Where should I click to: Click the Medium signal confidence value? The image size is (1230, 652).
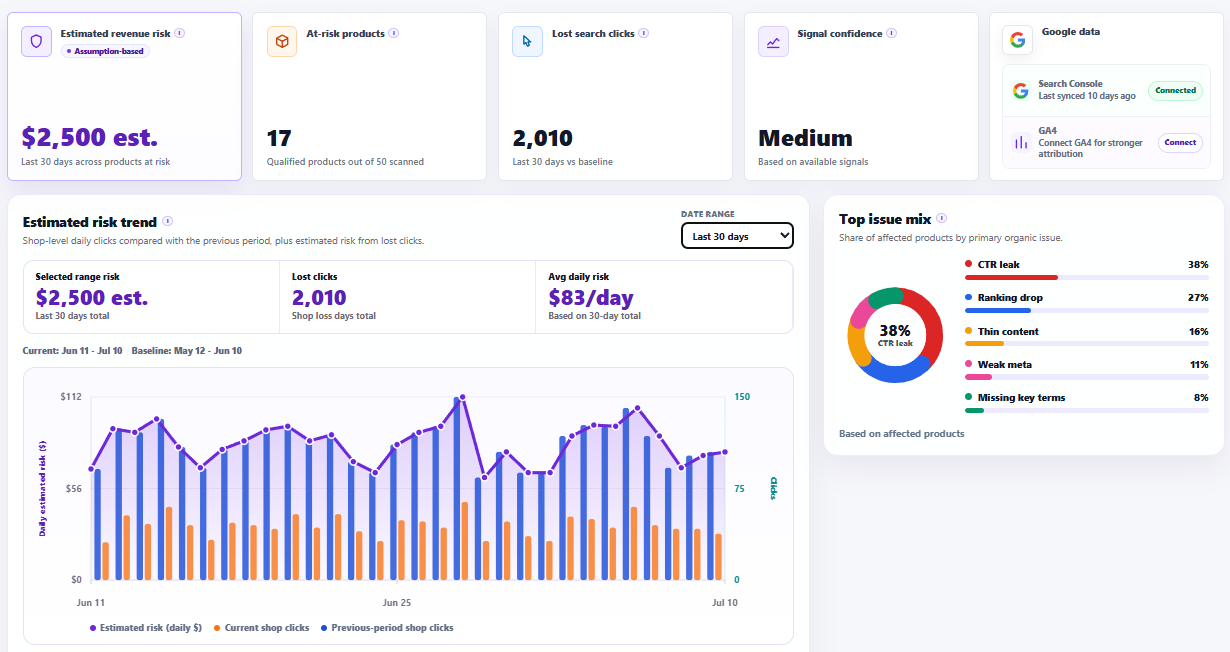806,138
